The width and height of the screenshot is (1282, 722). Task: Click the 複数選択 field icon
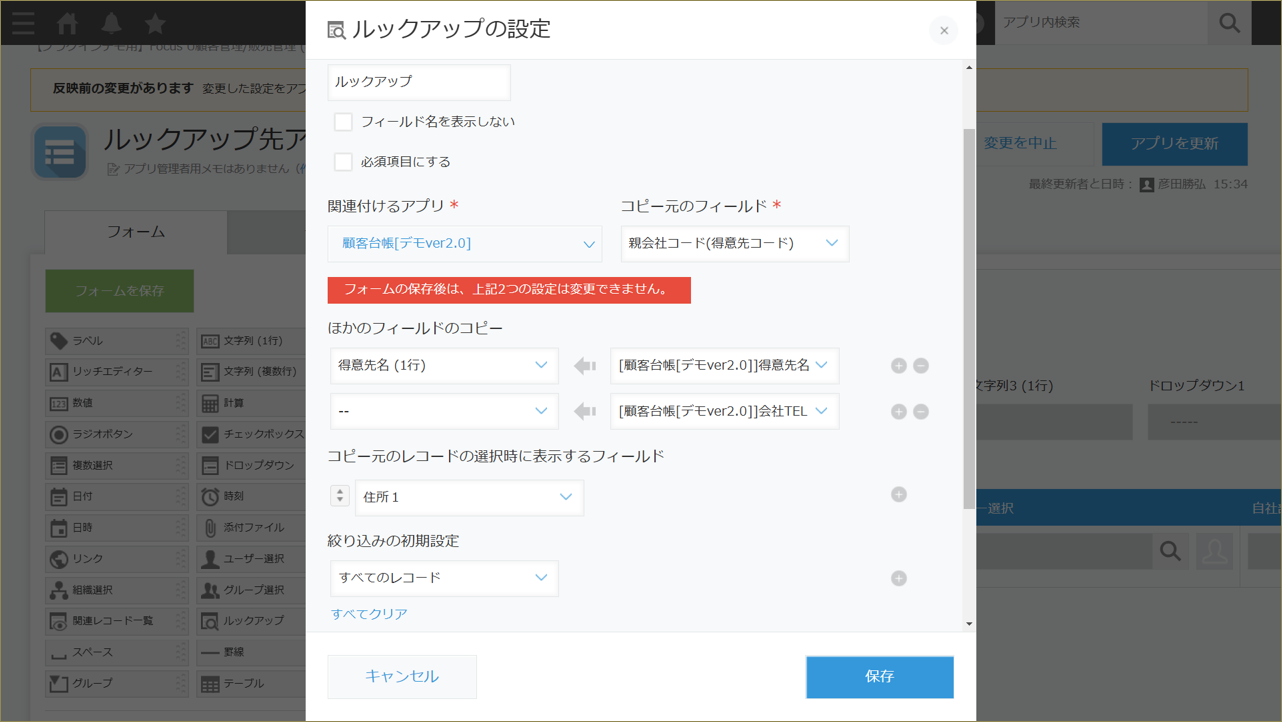tap(59, 466)
